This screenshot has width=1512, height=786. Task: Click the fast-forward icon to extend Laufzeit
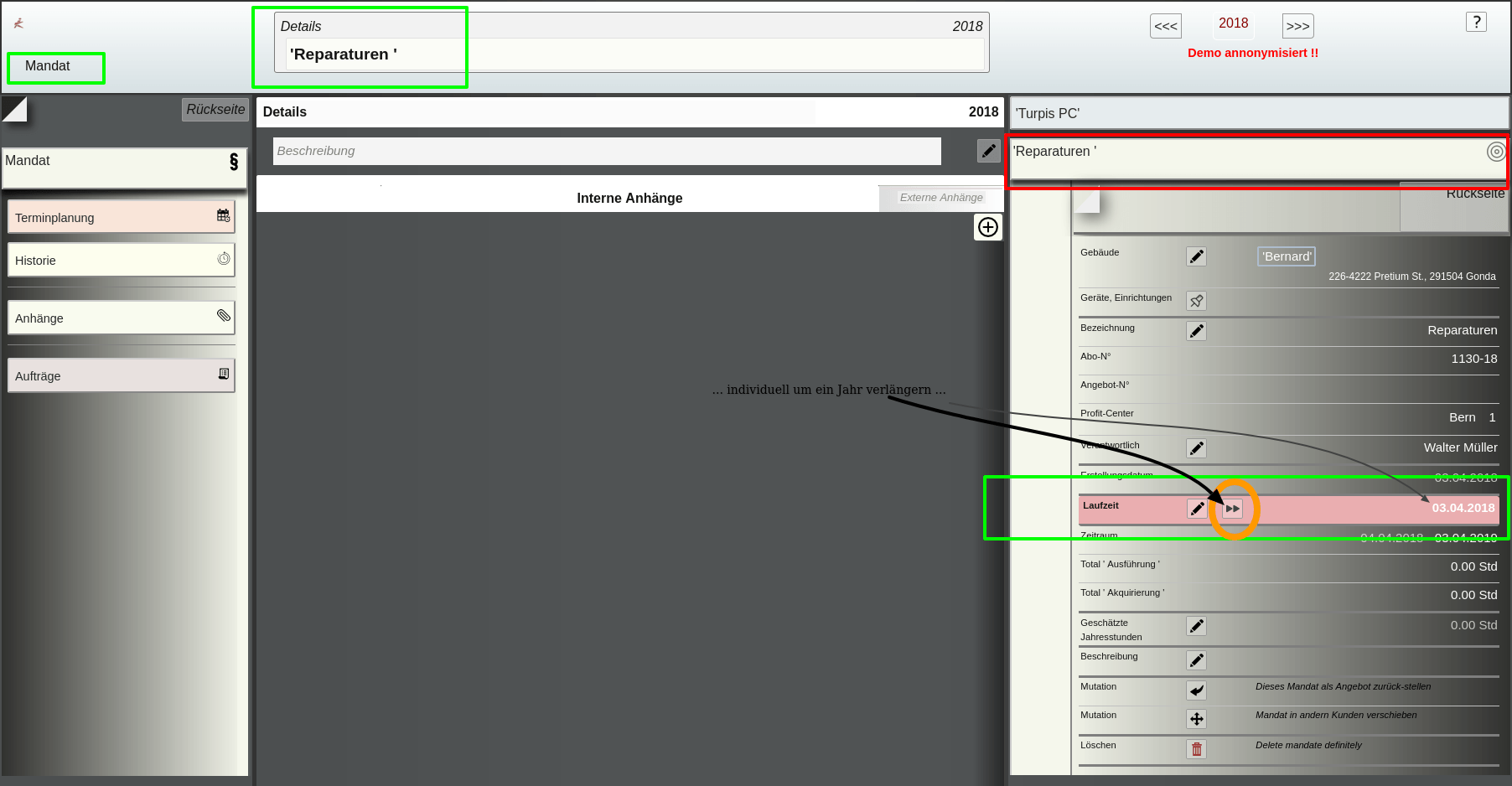(1232, 509)
